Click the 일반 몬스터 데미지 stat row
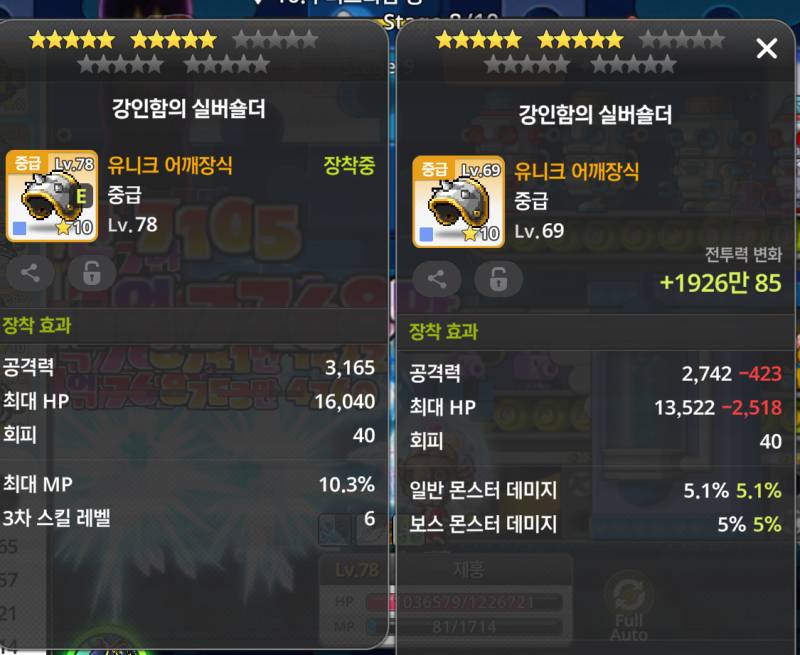This screenshot has width=800, height=655. (x=595, y=491)
